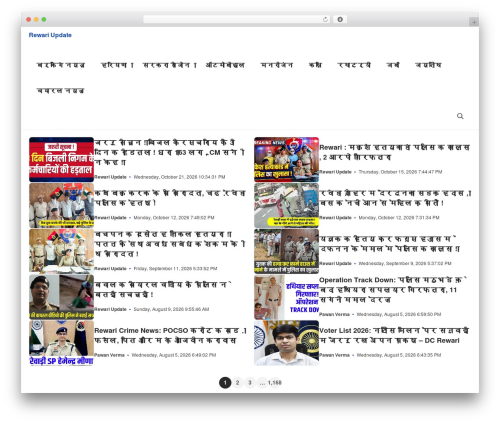500x423 pixels.
Task: Open the headline starting with 'Rewari :'
Action: (394, 152)
